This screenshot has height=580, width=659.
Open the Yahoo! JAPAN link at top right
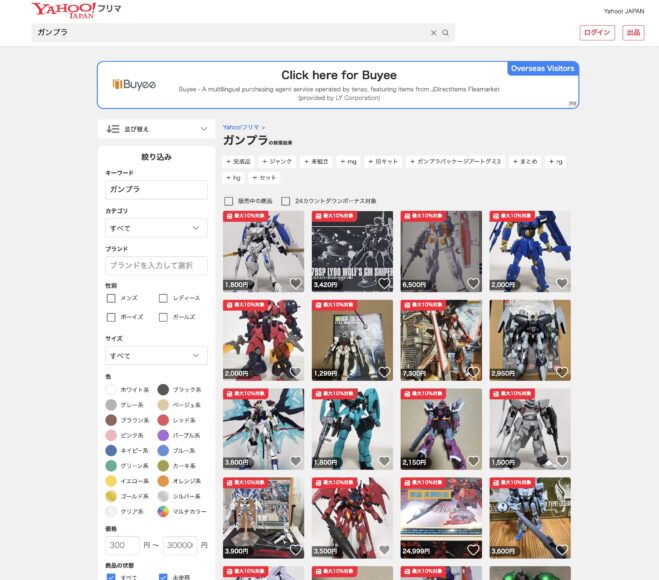tap(624, 11)
